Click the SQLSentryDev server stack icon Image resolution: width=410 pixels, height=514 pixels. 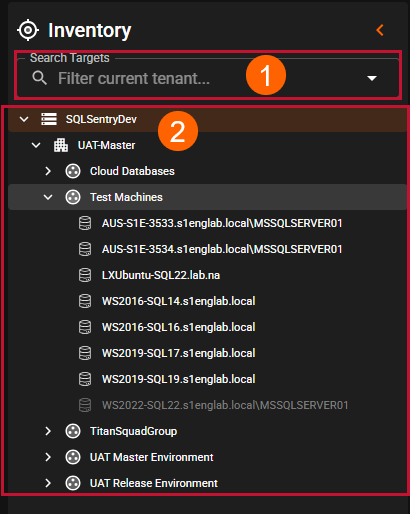click(49, 119)
